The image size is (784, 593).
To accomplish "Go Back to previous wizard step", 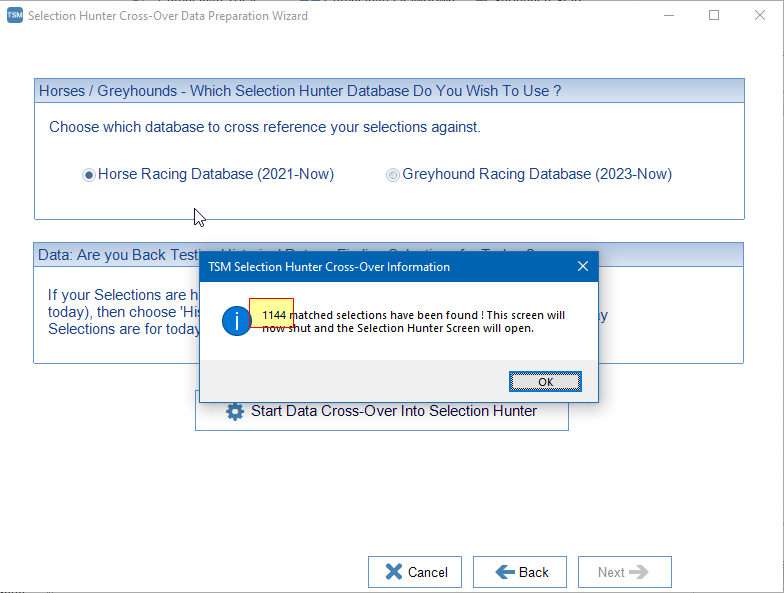I will (x=520, y=572).
